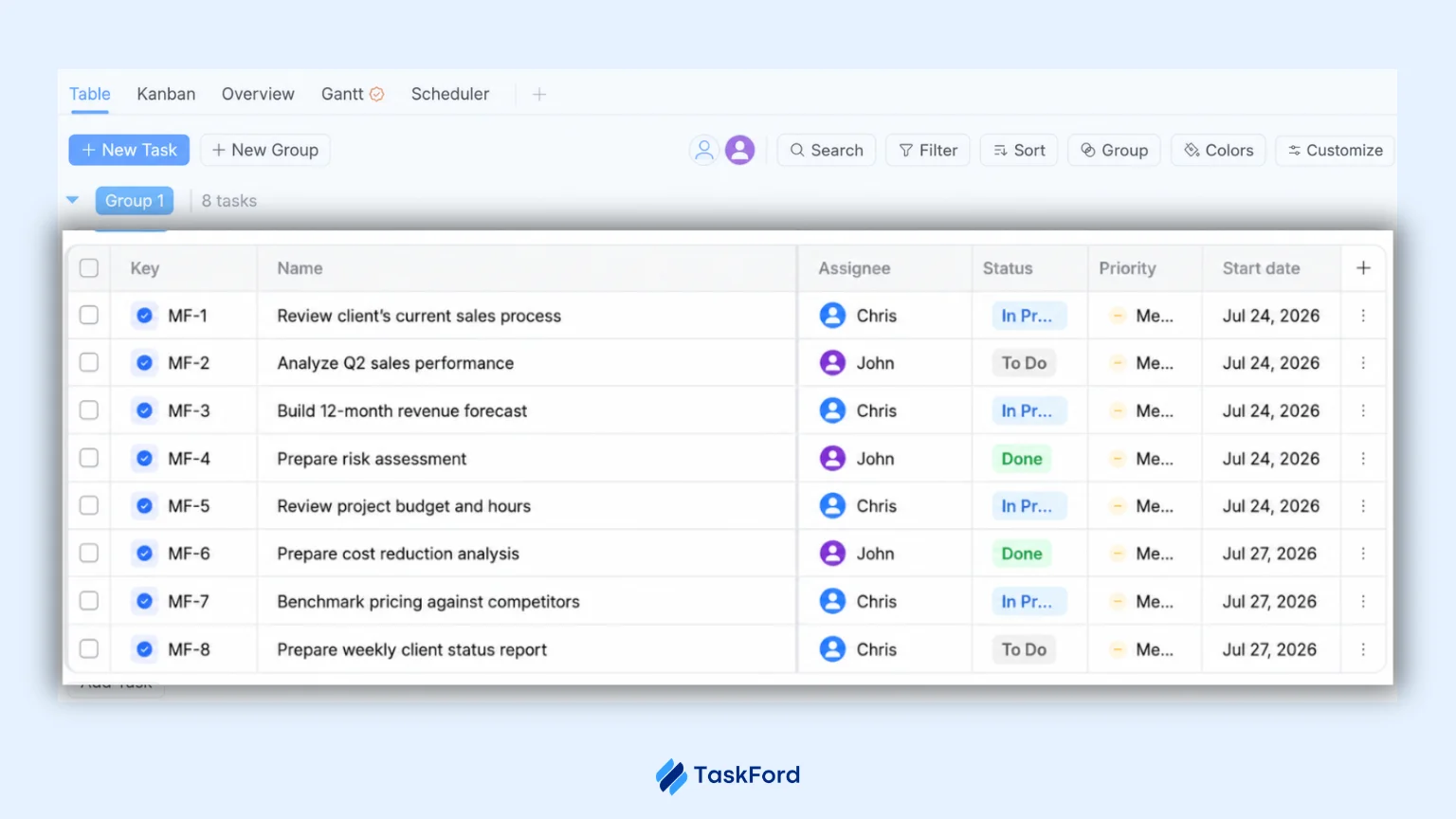
Task: Click the outlined user avatar in toolbar
Action: point(703,150)
